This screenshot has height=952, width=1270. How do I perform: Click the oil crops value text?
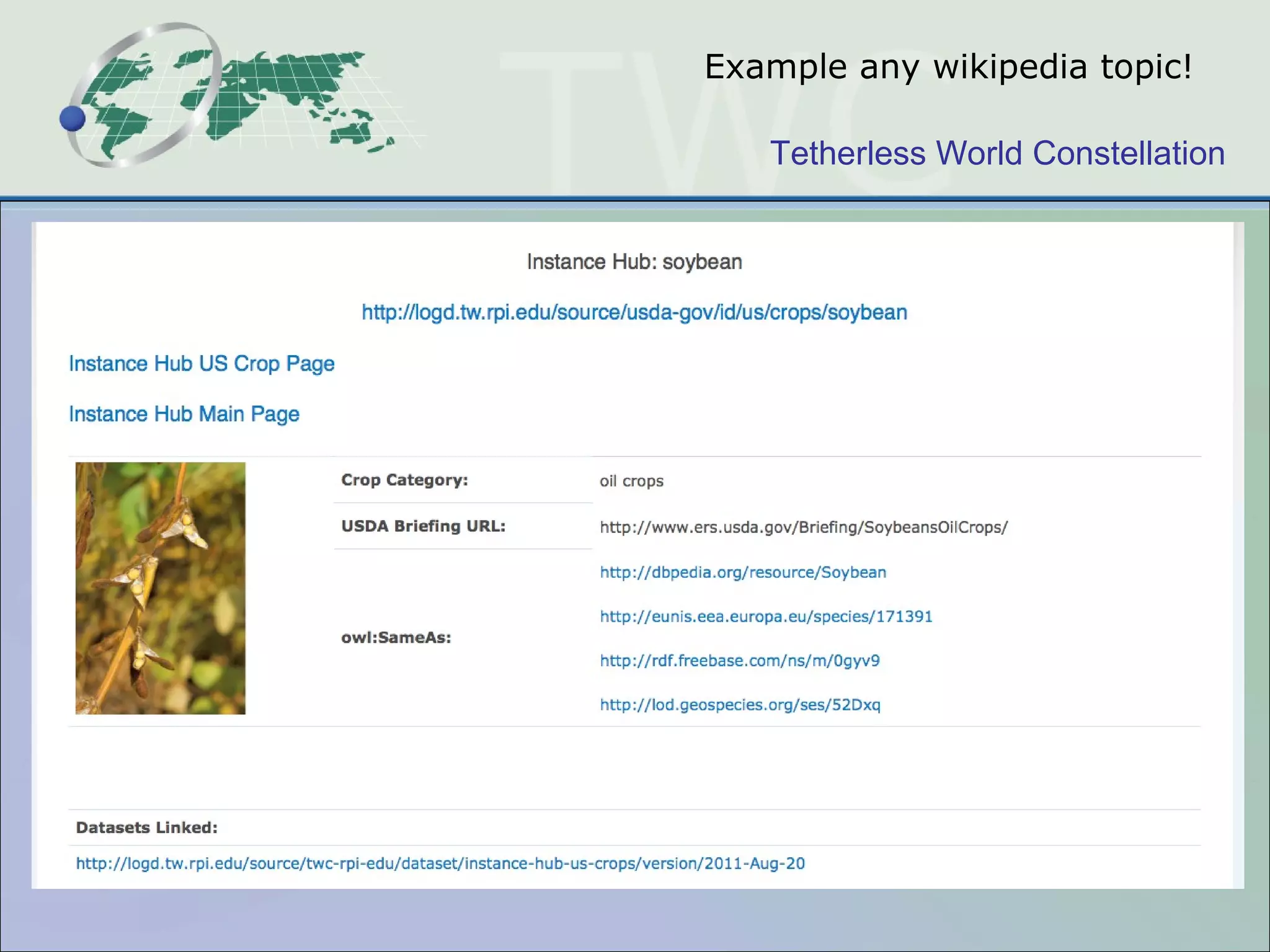(631, 482)
